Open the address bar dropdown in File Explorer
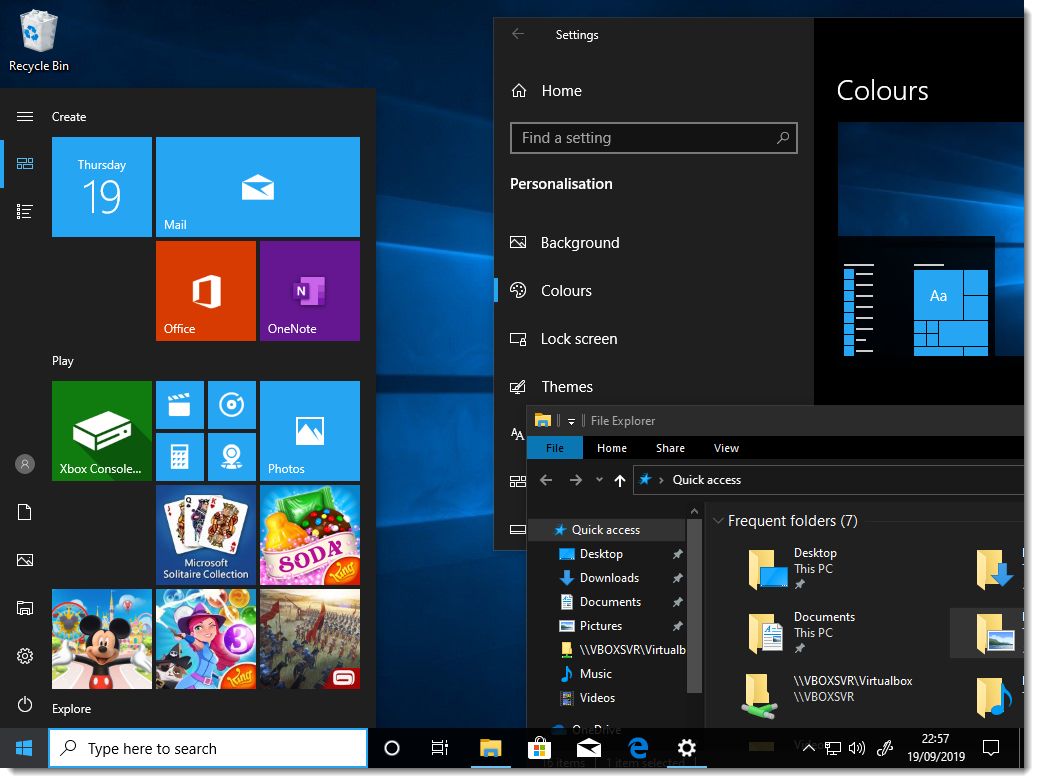This screenshot has height=783, width=1039. click(x=601, y=480)
